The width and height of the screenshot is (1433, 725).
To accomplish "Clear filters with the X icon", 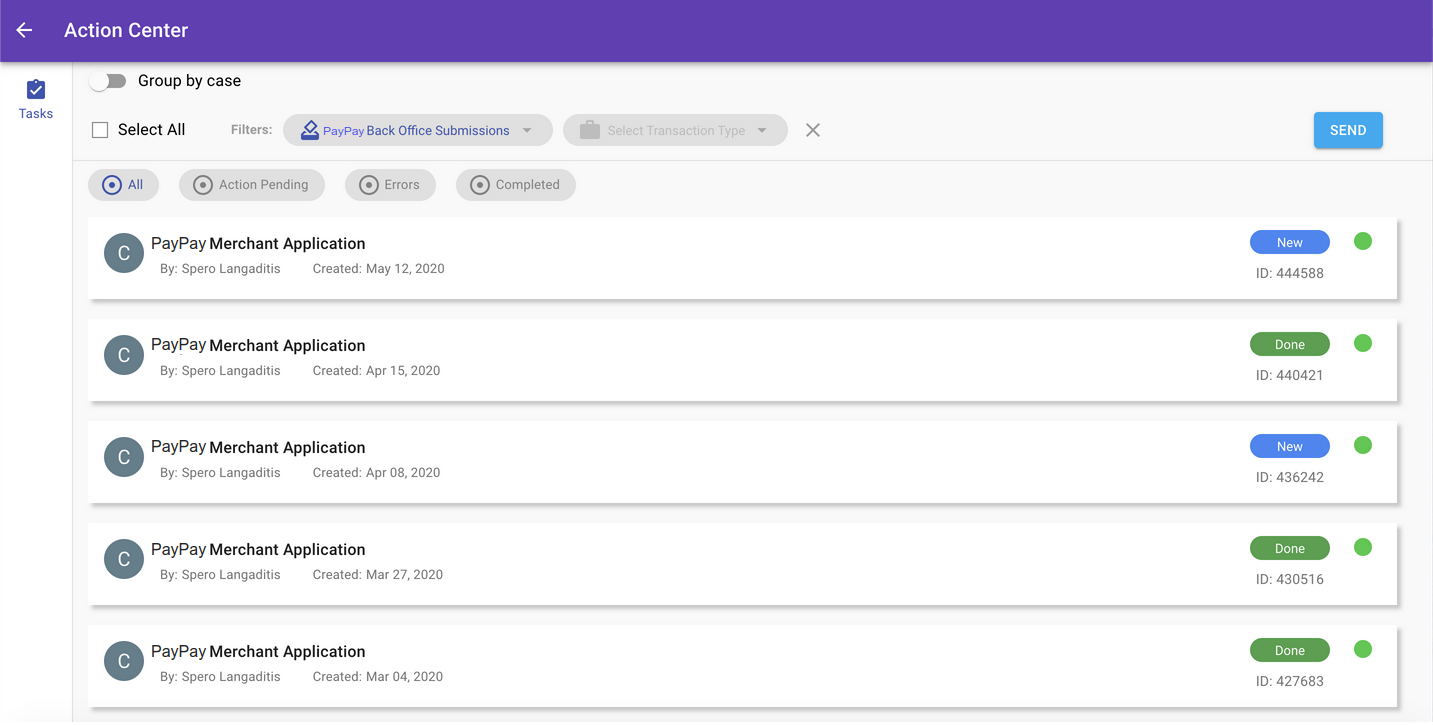I will (x=813, y=130).
